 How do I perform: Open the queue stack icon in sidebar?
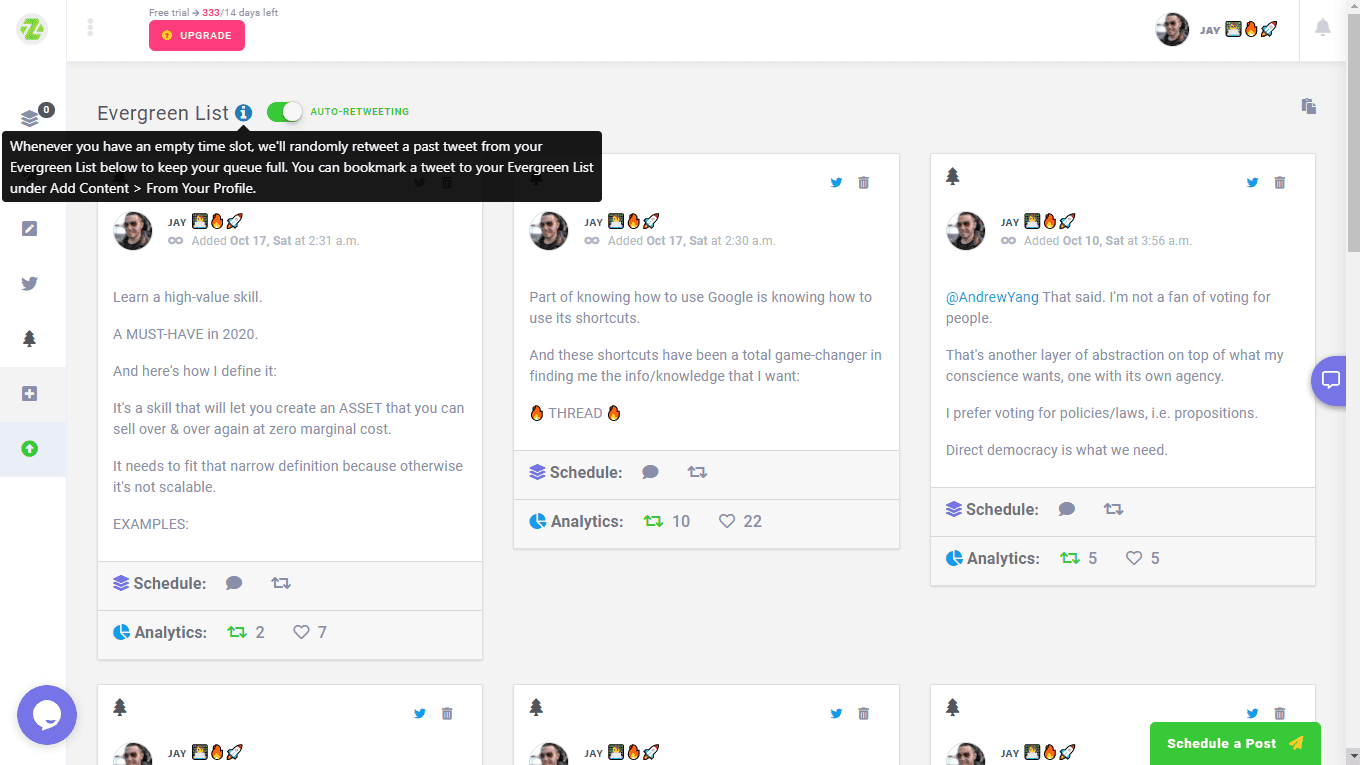30,119
